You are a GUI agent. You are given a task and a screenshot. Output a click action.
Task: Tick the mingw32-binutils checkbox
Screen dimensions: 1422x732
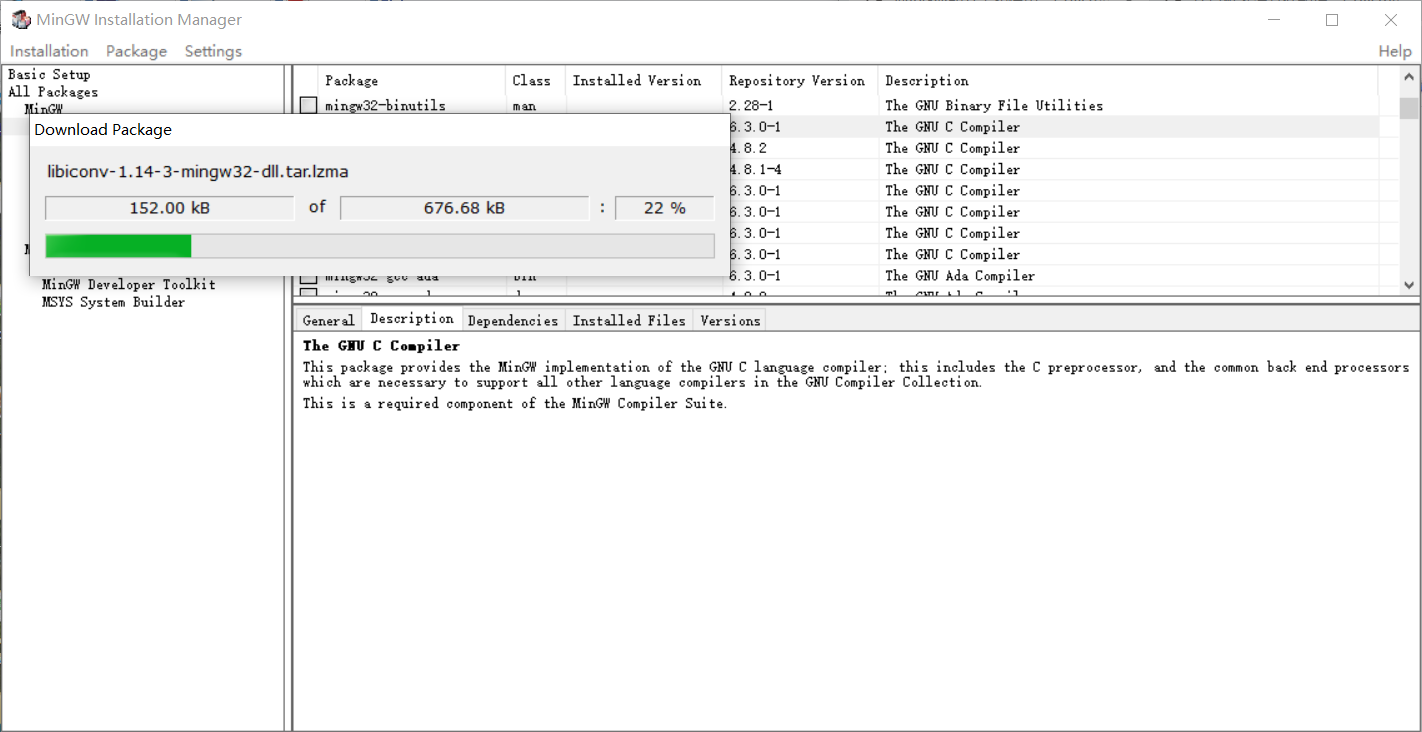309,105
